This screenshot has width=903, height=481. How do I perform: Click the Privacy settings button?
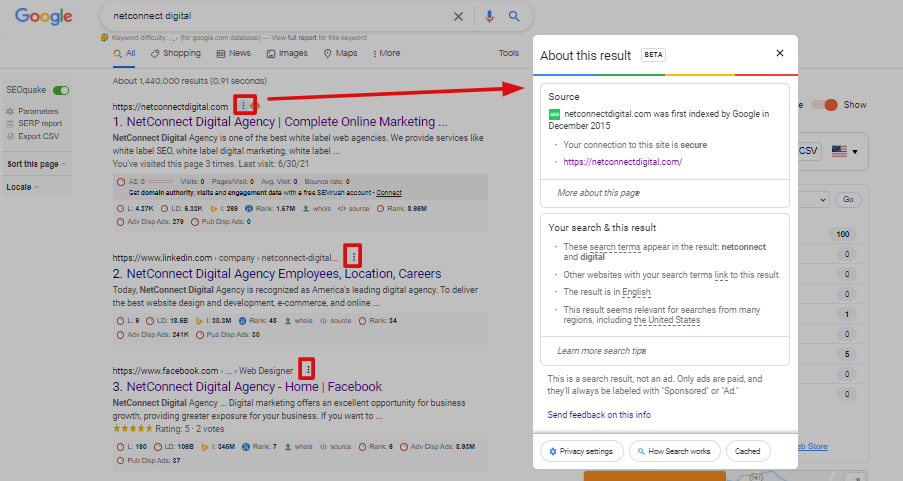[582, 451]
